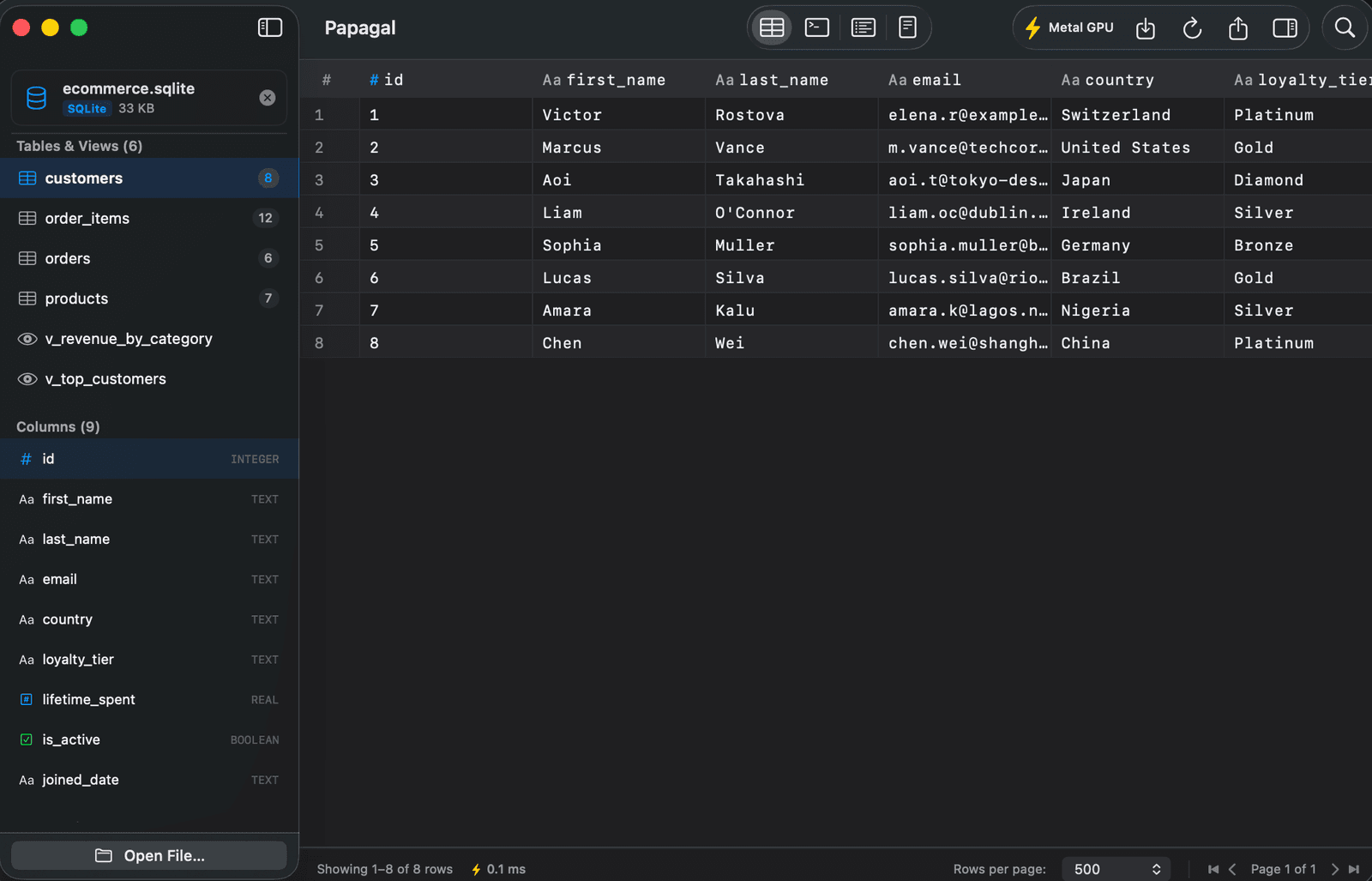Click the O'Connor last name cell
This screenshot has width=1372, height=881.
click(x=791, y=213)
